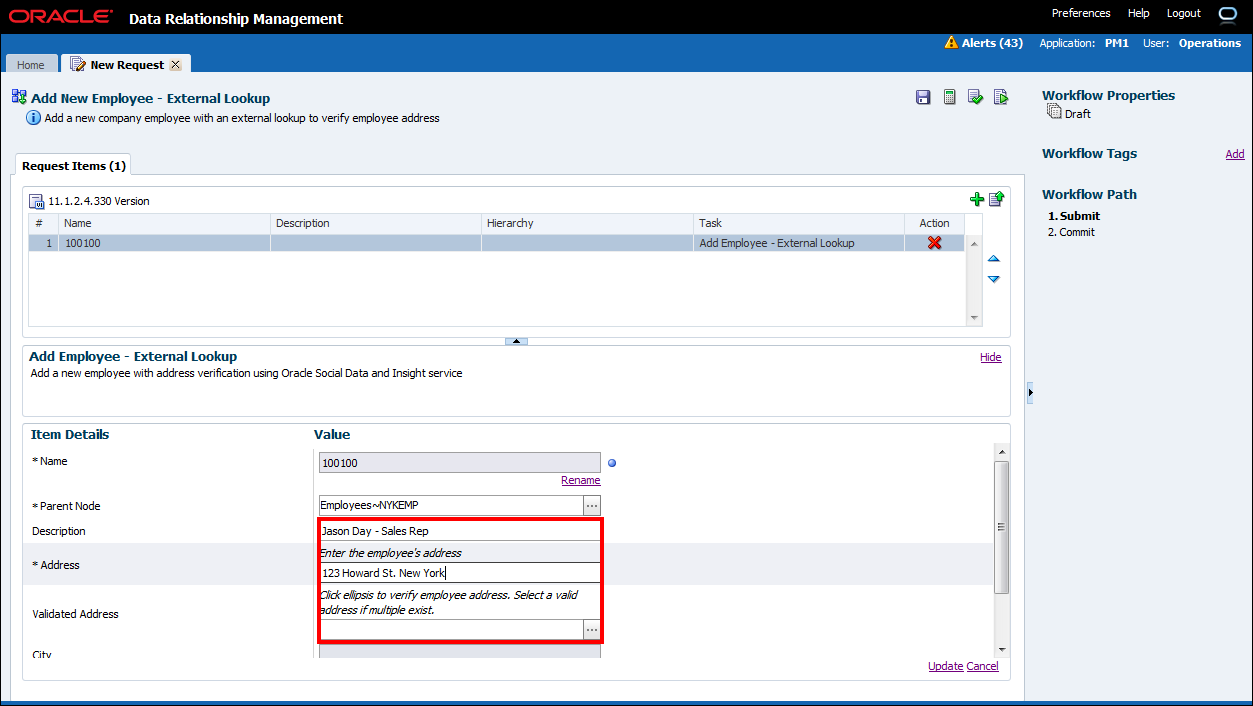Move request item up with blue arrow
This screenshot has height=706, width=1253.
[x=993, y=259]
